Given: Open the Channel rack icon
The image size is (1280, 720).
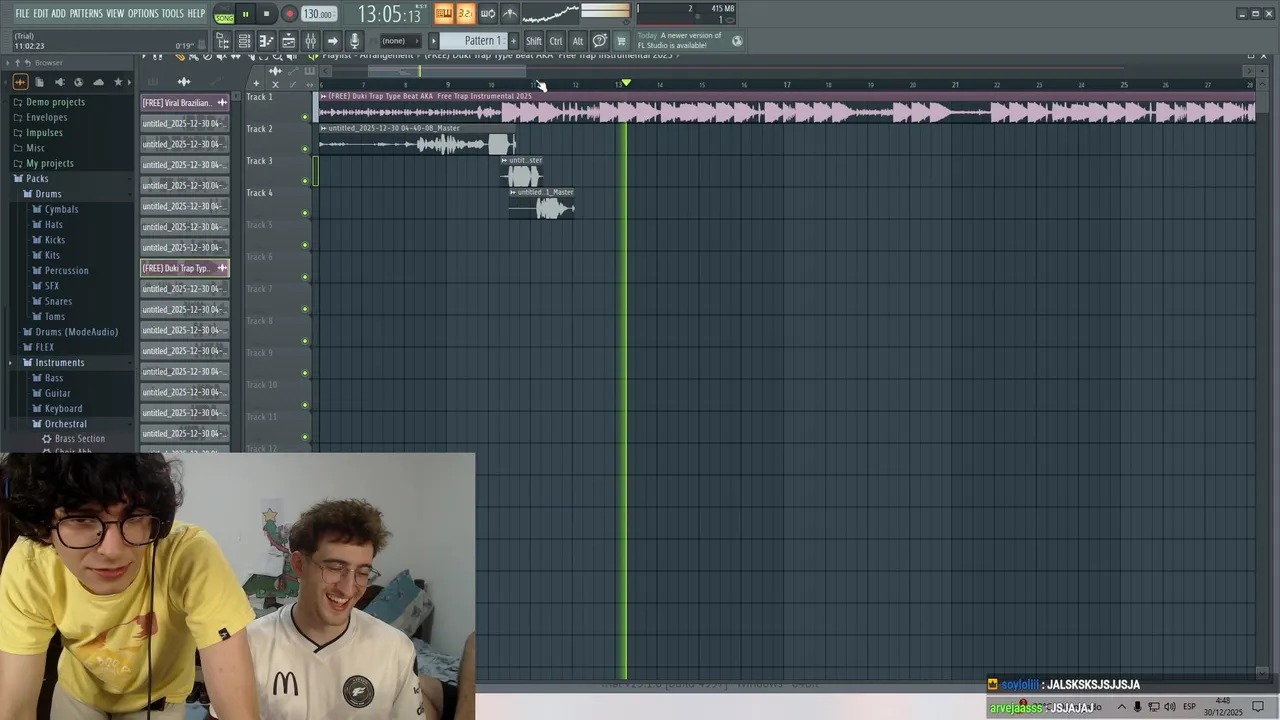Looking at the screenshot, I should pyautogui.click(x=244, y=41).
